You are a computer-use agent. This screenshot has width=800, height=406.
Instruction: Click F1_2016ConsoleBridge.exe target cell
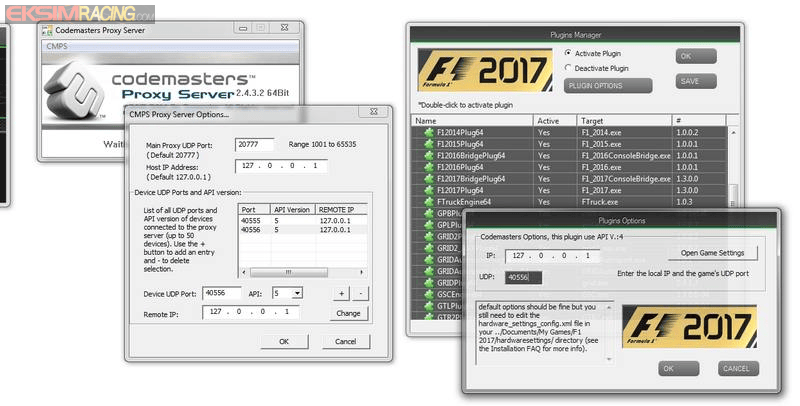coord(626,156)
